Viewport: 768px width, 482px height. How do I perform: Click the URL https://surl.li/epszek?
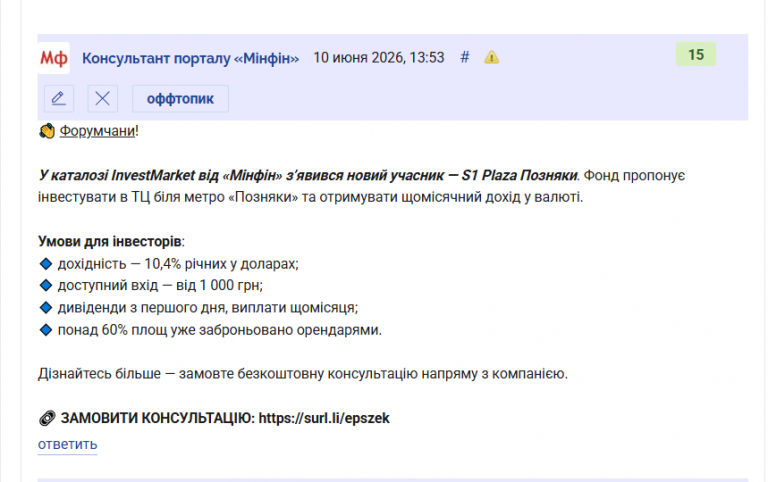(324, 418)
